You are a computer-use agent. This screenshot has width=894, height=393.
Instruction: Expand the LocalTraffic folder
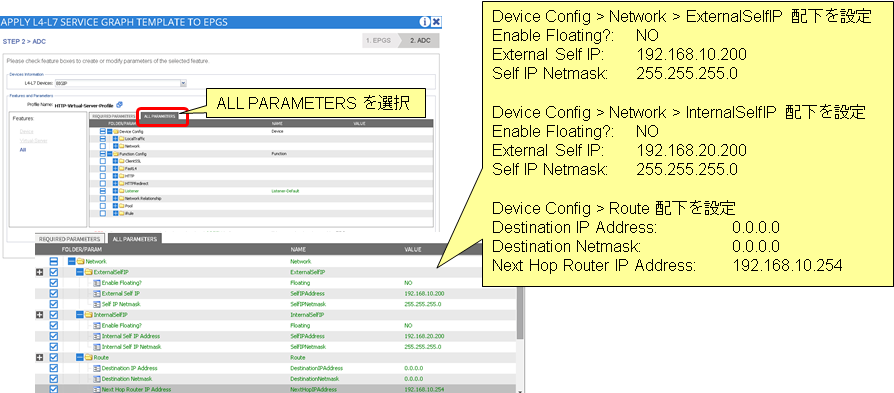tap(115, 139)
